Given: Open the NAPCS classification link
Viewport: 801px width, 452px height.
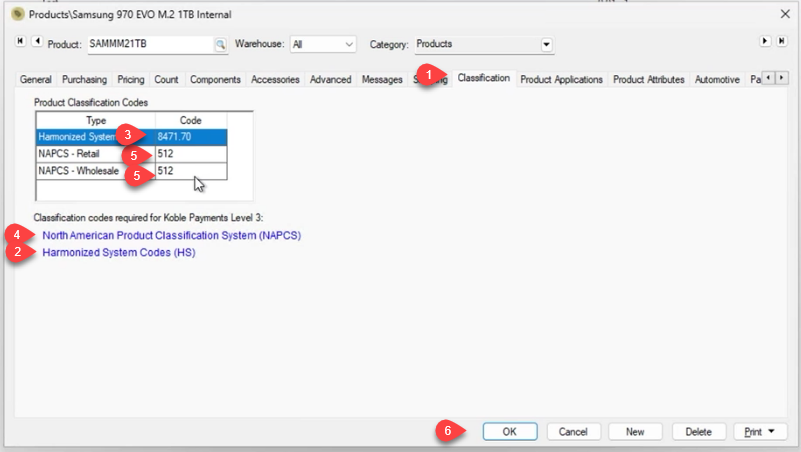Looking at the screenshot, I should tap(171, 235).
